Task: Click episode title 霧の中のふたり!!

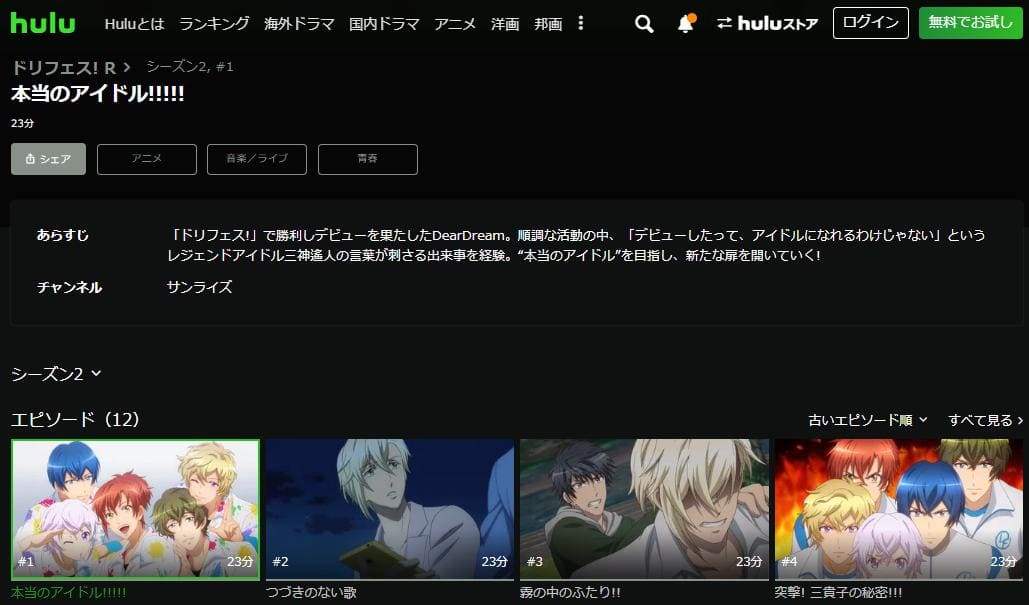Action: click(570, 593)
